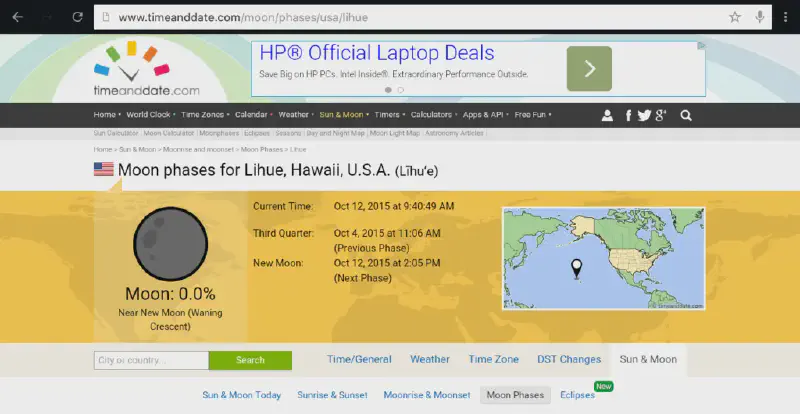The width and height of the screenshot is (800, 414).
Task: Expand the Calculators menu
Action: coord(433,115)
